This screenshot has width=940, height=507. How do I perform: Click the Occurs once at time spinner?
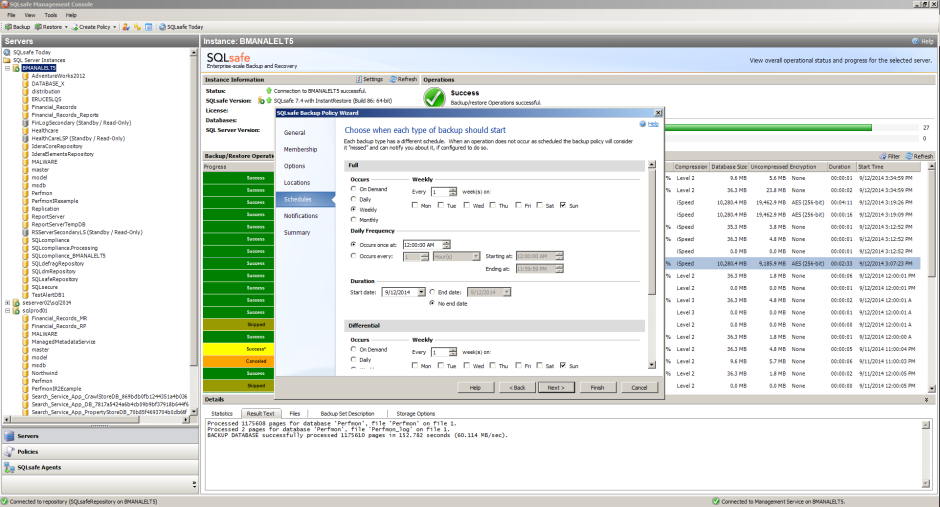446,245
